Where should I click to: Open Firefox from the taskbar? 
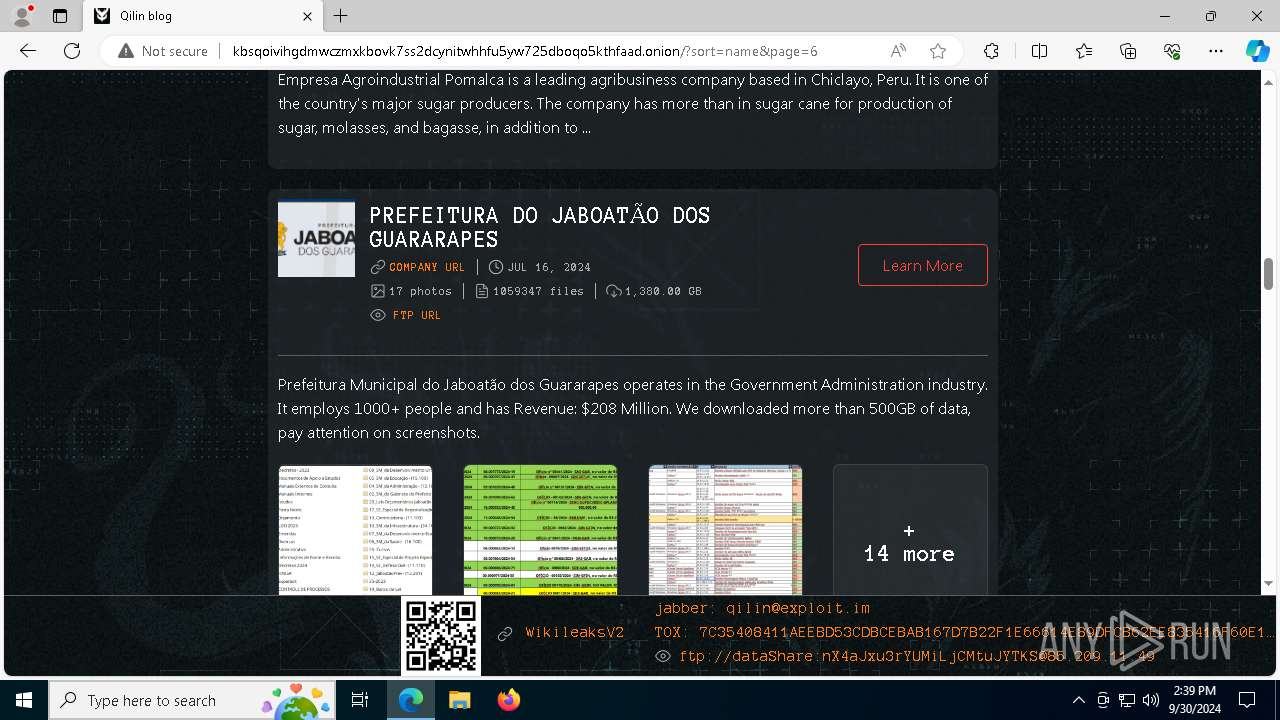tap(508, 700)
